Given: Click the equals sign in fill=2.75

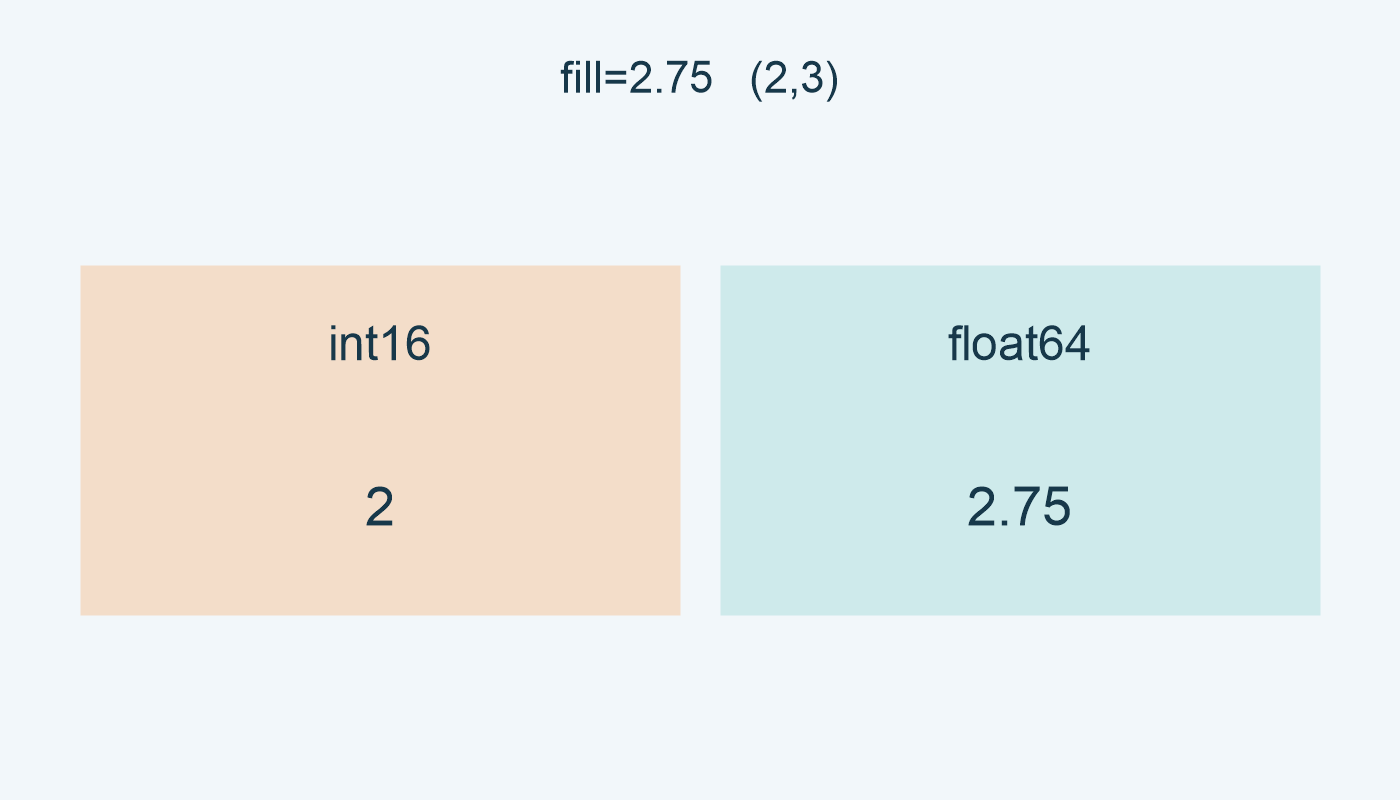Looking at the screenshot, I should (x=615, y=80).
